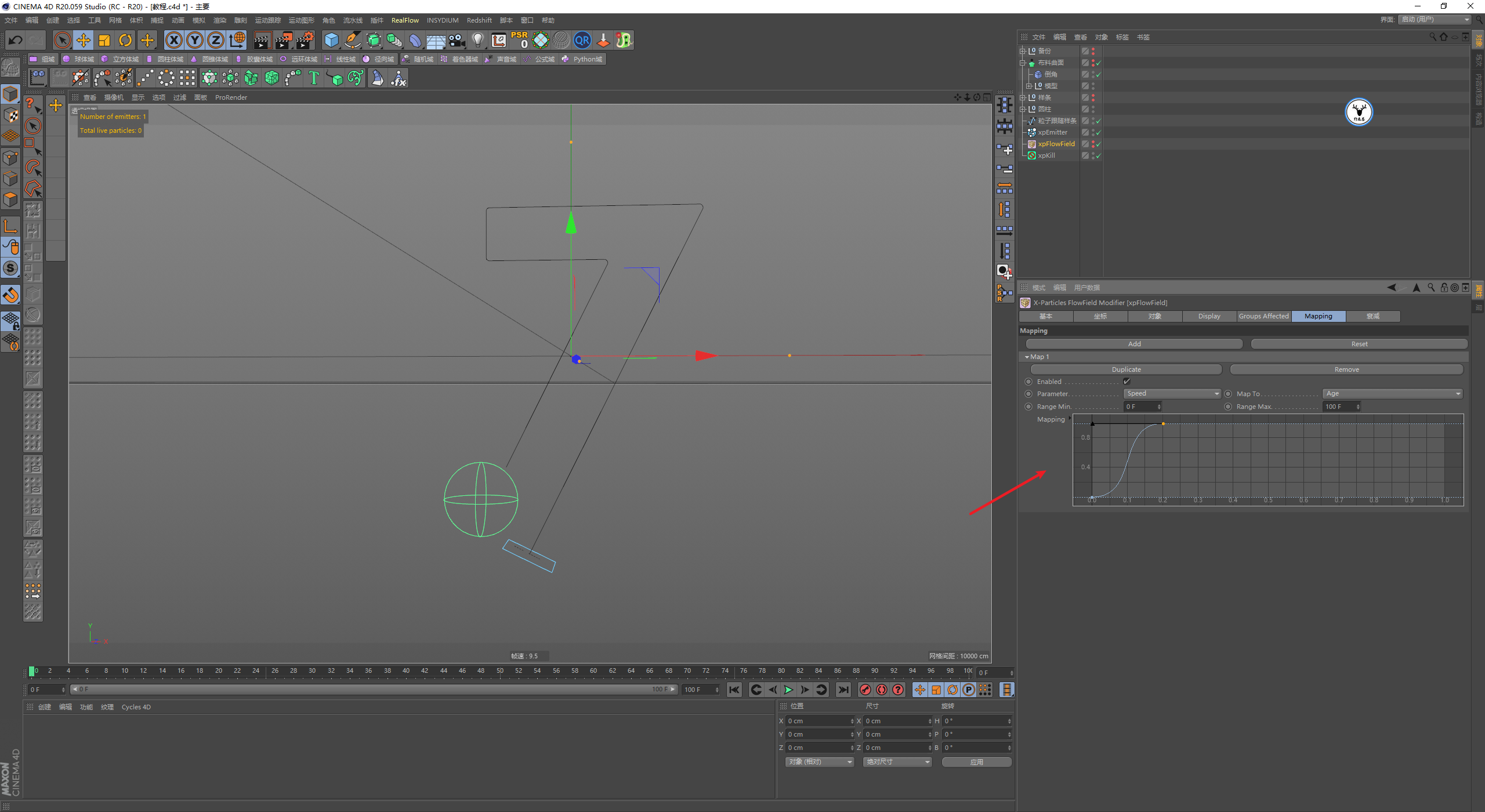Click the Add mapping button

click(1134, 344)
